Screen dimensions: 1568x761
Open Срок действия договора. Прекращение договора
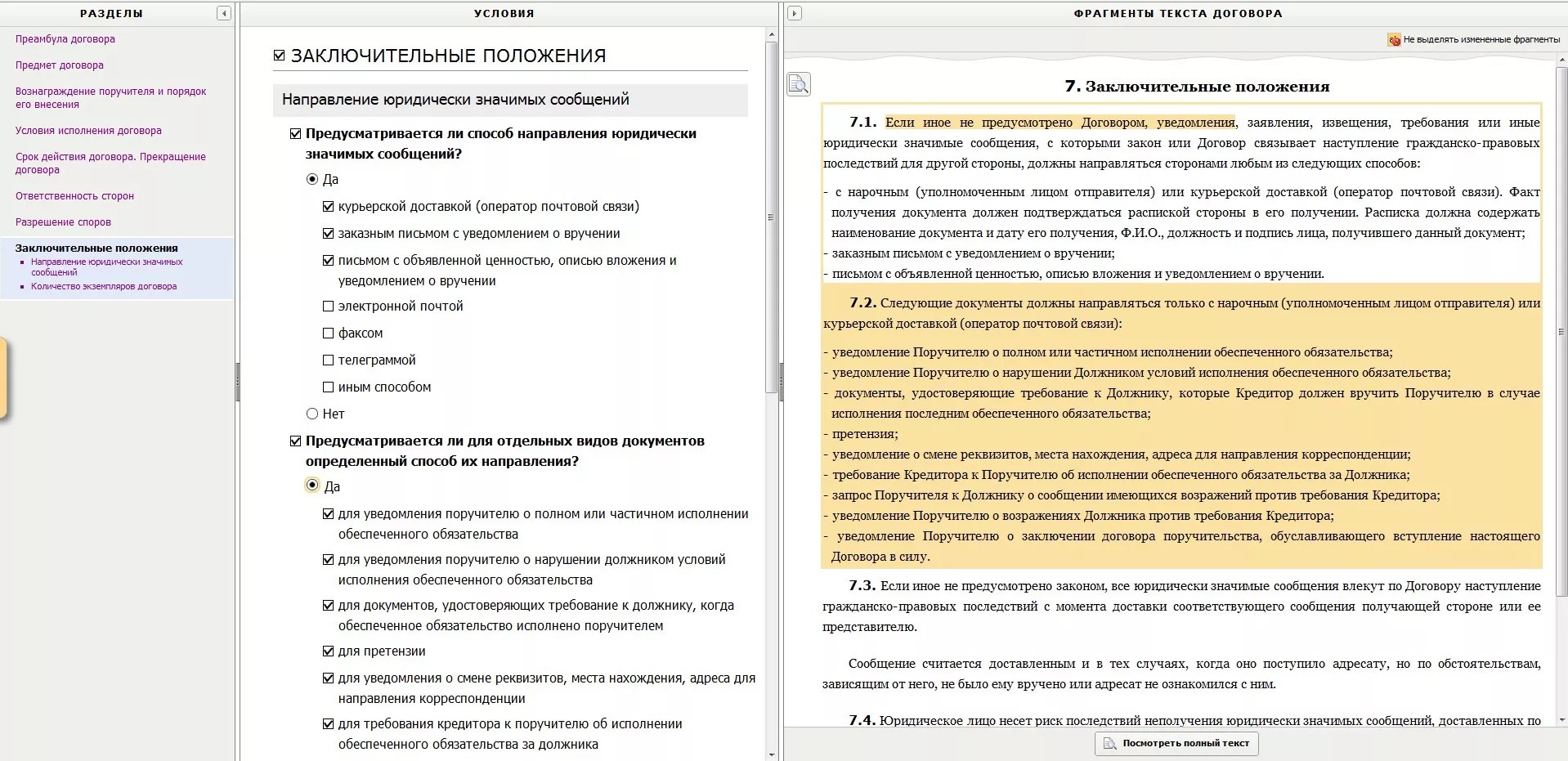click(110, 163)
